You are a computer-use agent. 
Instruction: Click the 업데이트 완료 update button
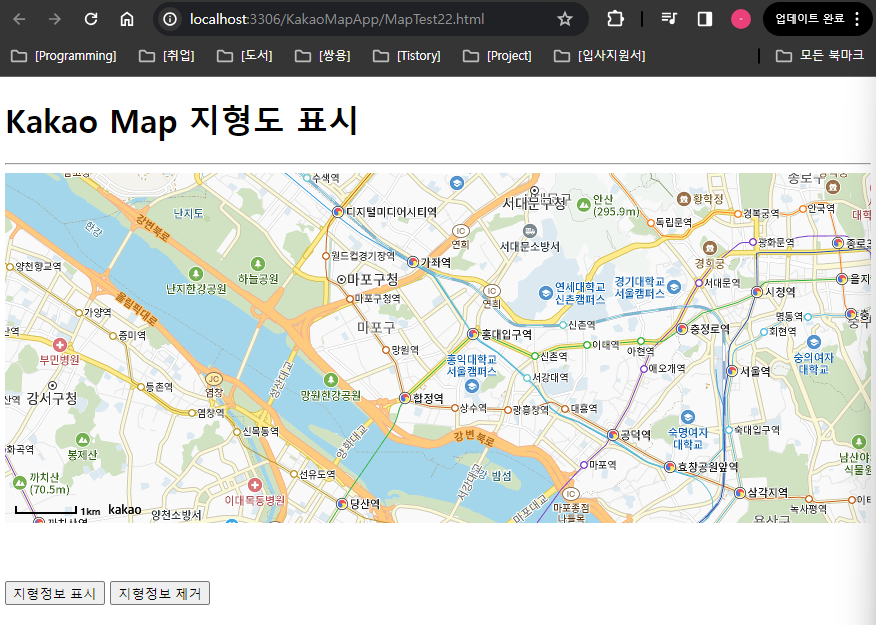[x=810, y=19]
